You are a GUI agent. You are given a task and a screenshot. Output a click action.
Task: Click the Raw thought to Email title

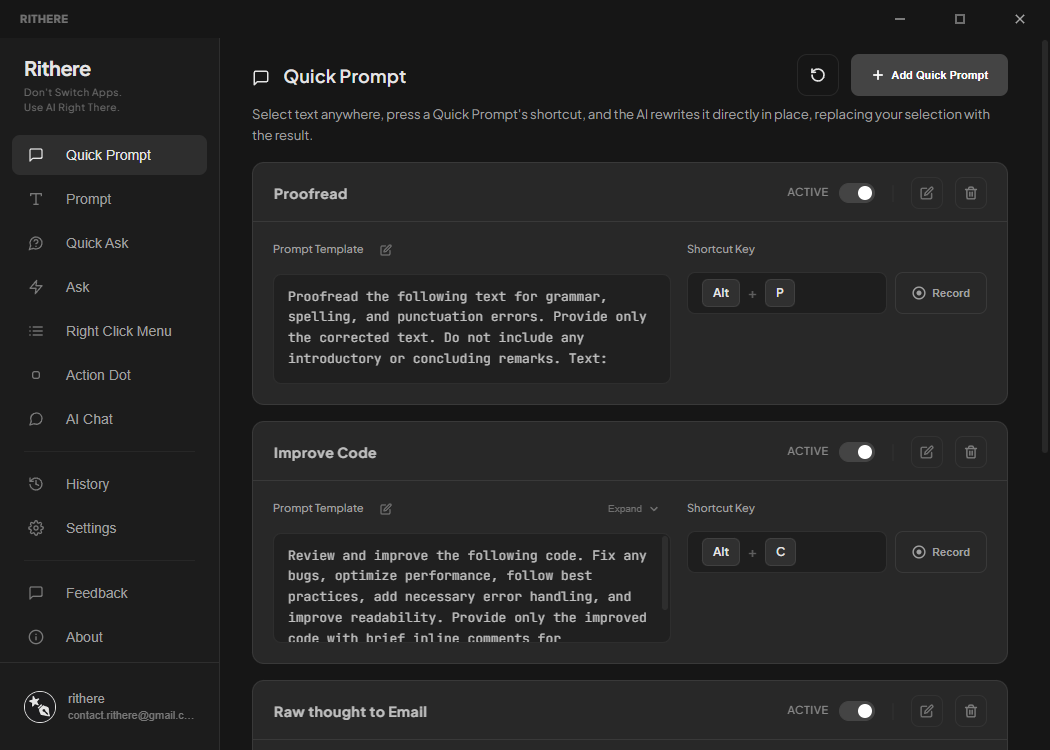[x=350, y=712]
